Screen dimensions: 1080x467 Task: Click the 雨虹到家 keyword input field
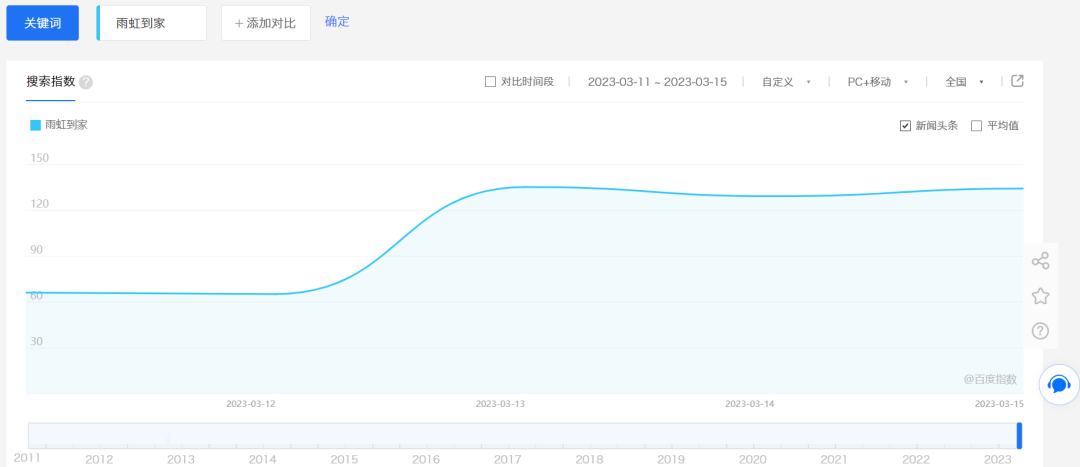152,23
